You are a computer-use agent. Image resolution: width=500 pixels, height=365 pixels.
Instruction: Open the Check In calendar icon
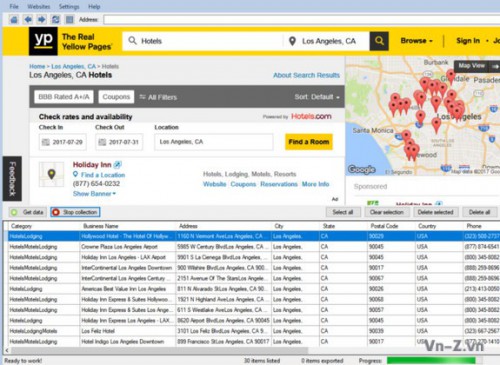pos(46,142)
